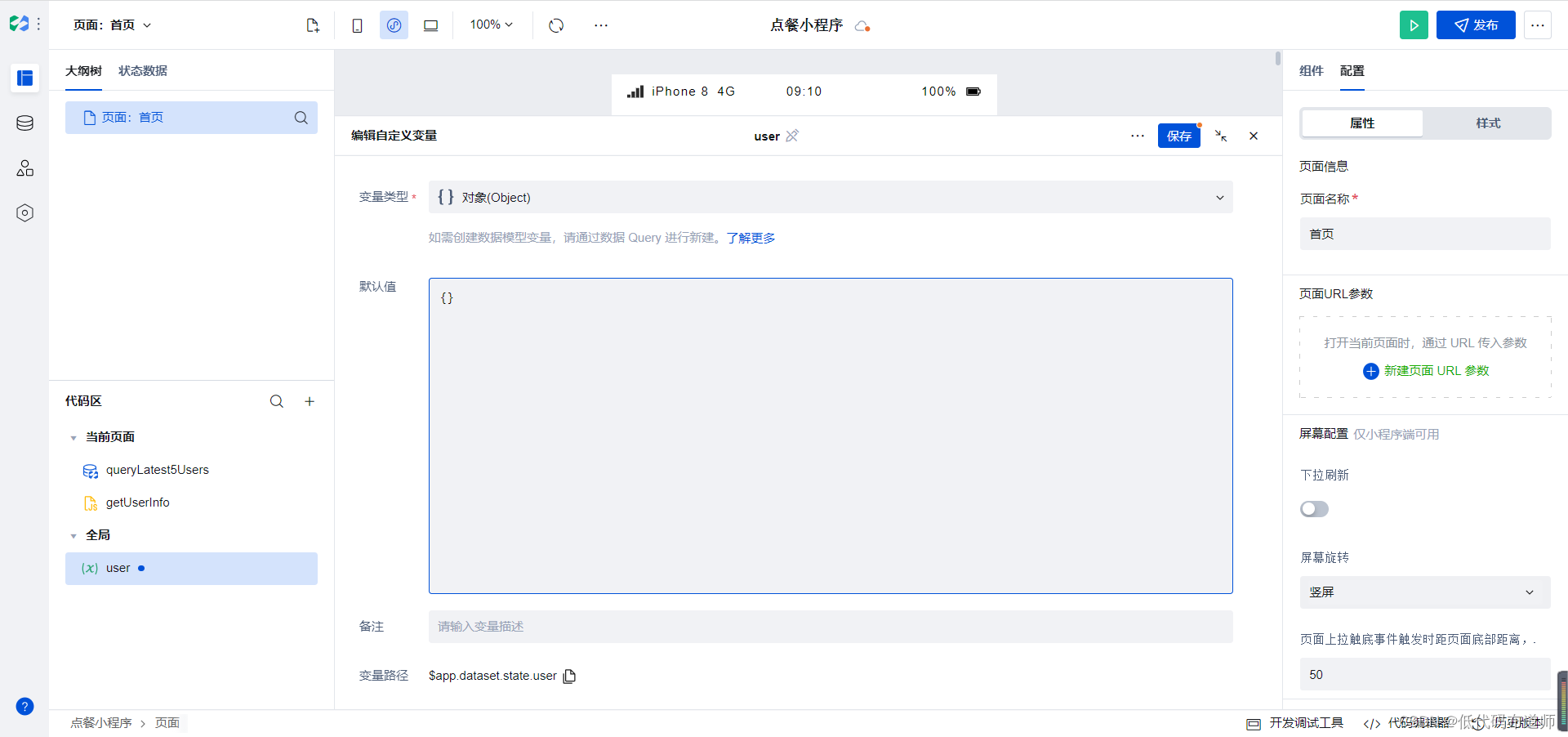Search within the page outline tree

pos(301,118)
